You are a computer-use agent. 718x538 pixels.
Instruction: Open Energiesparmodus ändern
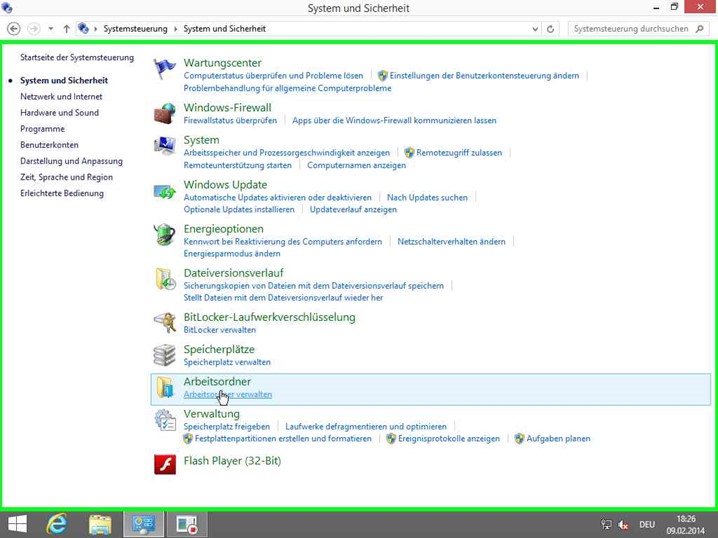coord(232,254)
